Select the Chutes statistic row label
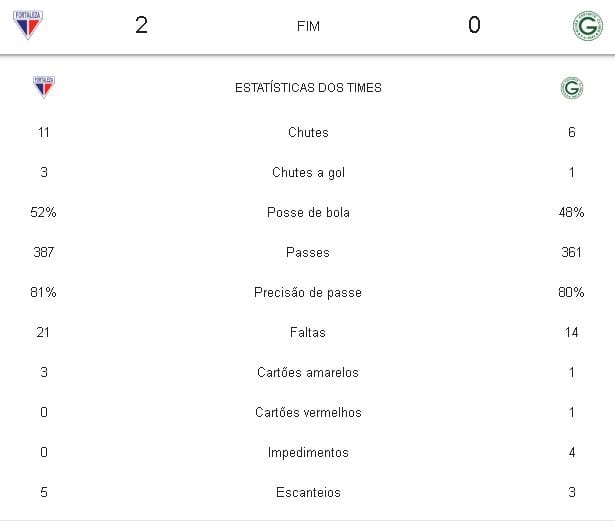This screenshot has width=615, height=527. pos(308,132)
